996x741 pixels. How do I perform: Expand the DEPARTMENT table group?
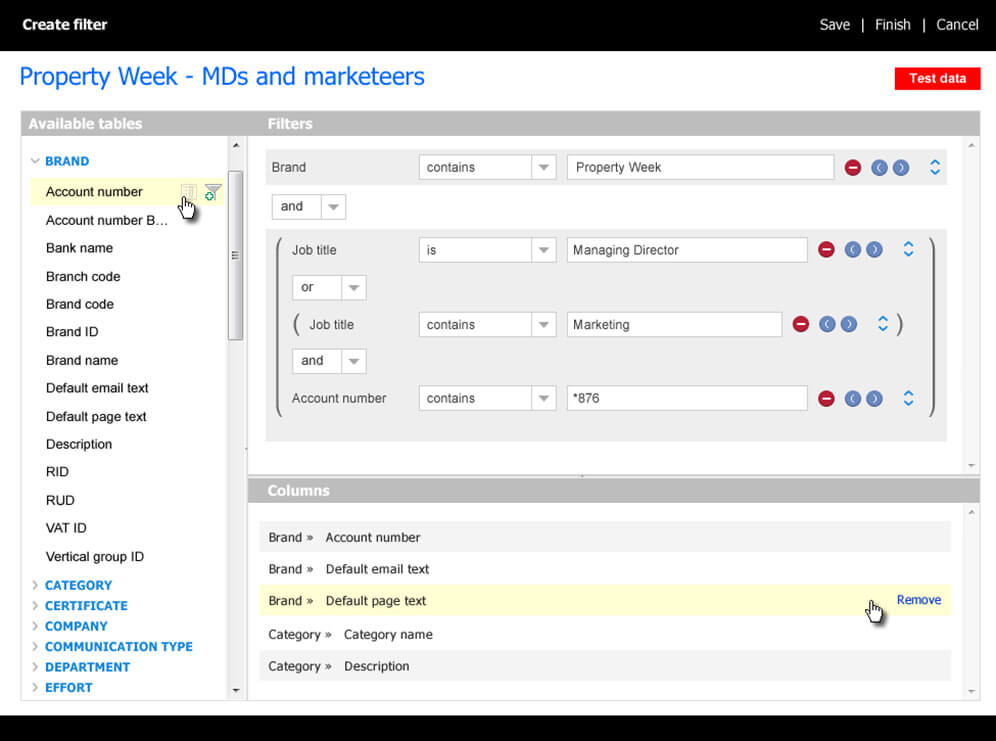tap(35, 667)
